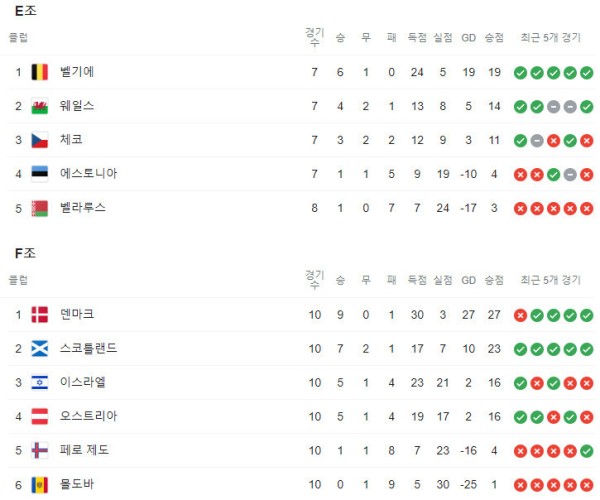Click the Belgium flag icon
Viewport: 600px width, 500px height.
39,72
